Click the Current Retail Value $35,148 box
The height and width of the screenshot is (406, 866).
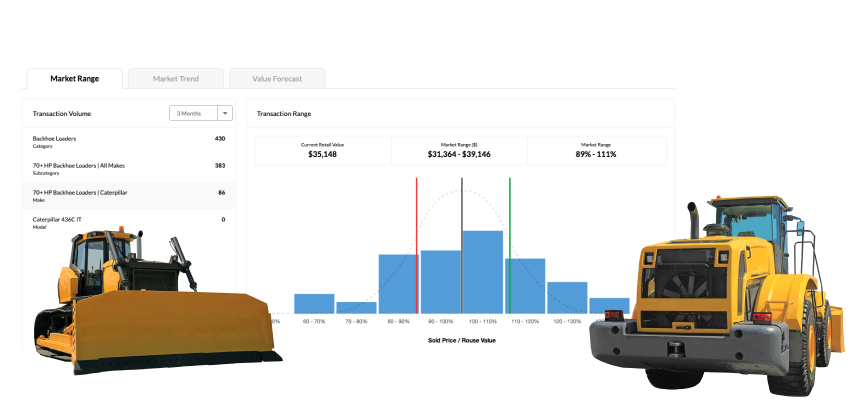coord(323,150)
